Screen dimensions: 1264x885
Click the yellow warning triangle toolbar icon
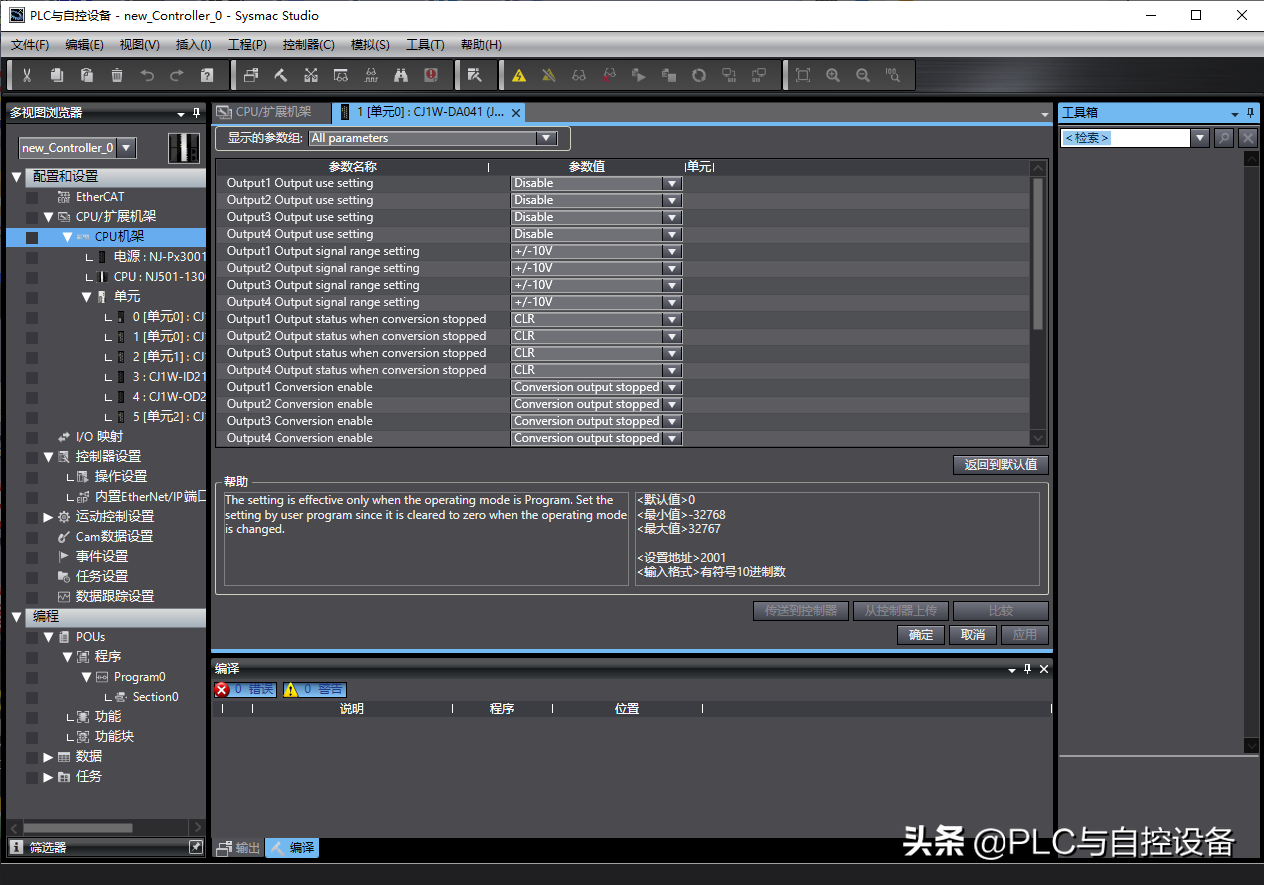(x=519, y=75)
